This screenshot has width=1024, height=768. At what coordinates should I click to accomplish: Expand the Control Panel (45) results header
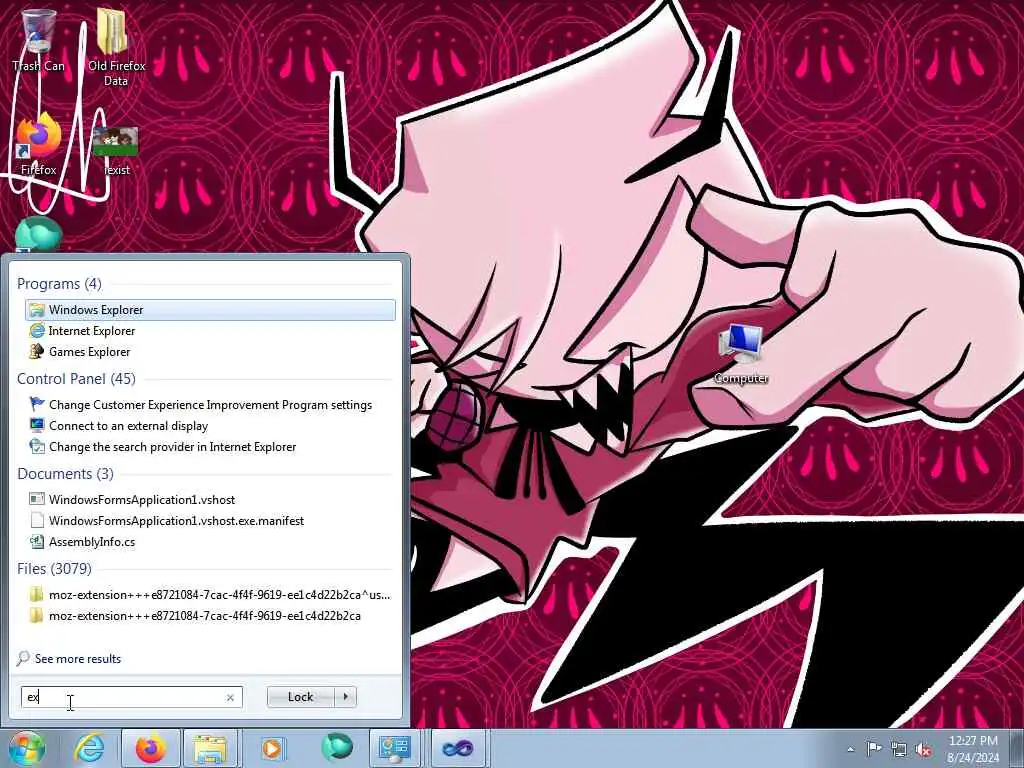76,379
